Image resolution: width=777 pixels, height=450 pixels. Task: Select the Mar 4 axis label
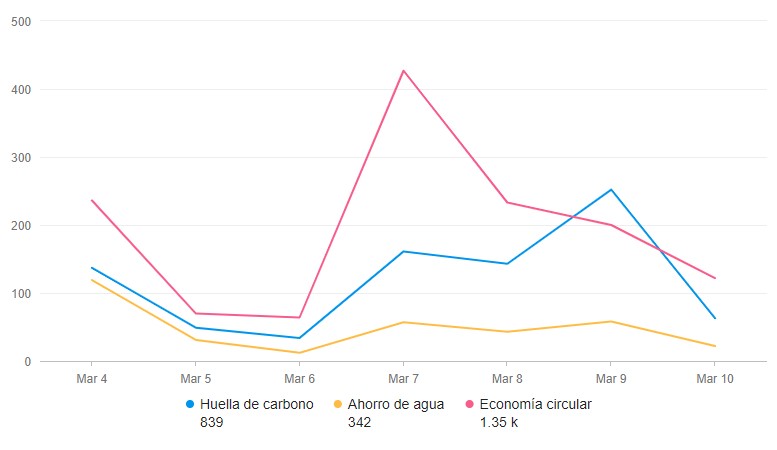[92, 378]
